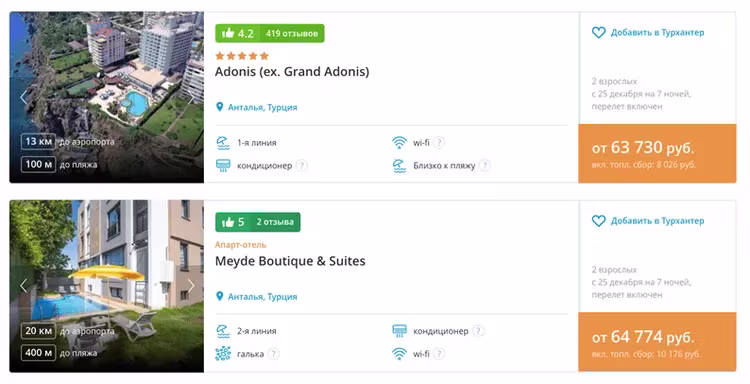
Task: Click wi-fi icon in Meyde card
Action: 399,354
